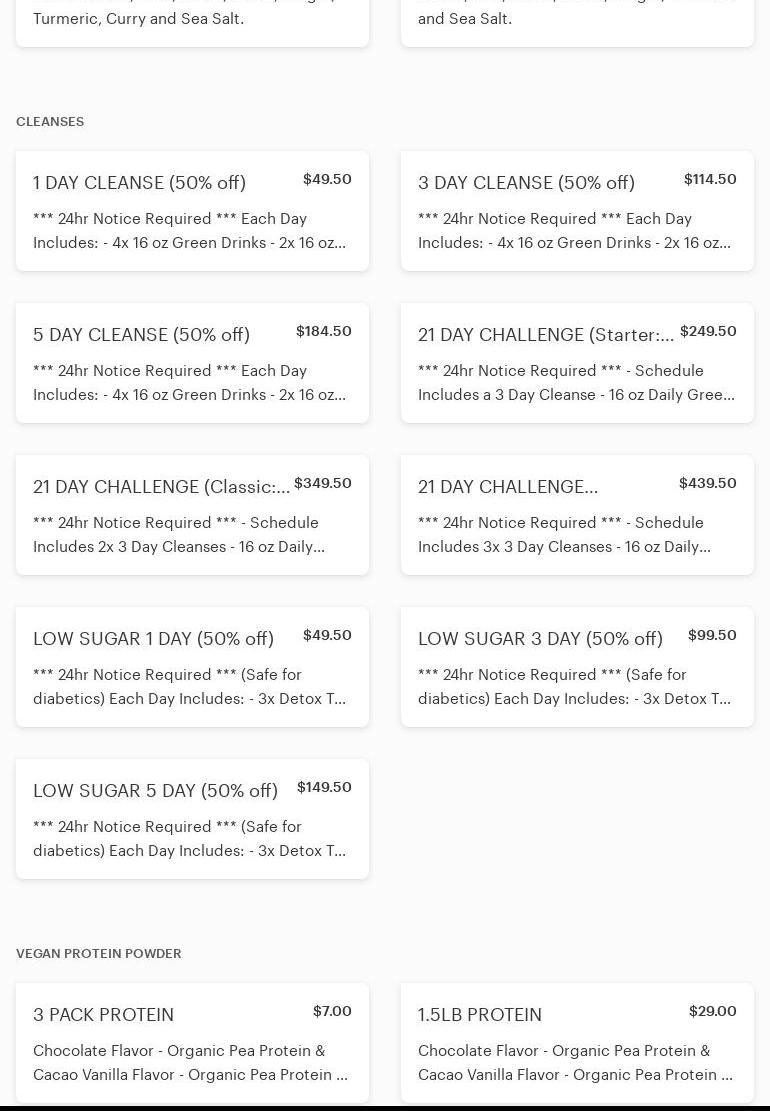Click the $114.50 price label
This screenshot has width=770, height=1111.
click(710, 180)
